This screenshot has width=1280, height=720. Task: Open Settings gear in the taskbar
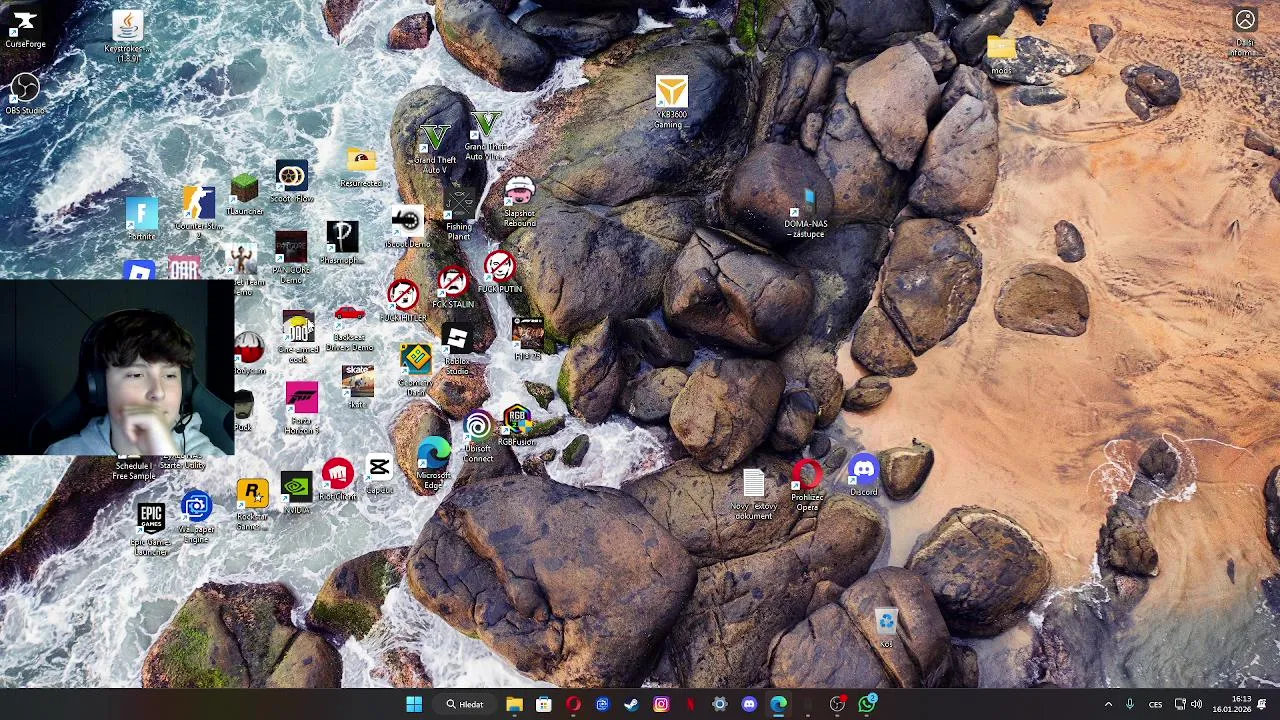tap(720, 704)
